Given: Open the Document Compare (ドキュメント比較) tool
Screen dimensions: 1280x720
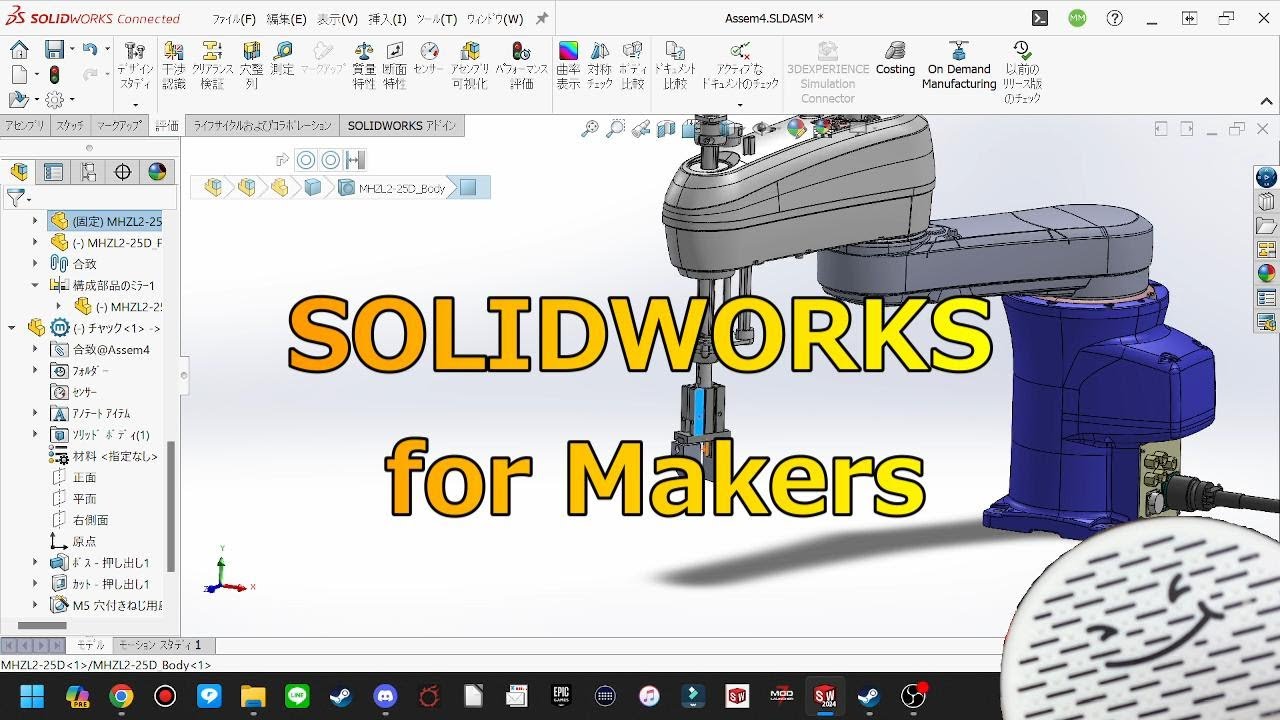Looking at the screenshot, I should click(675, 66).
